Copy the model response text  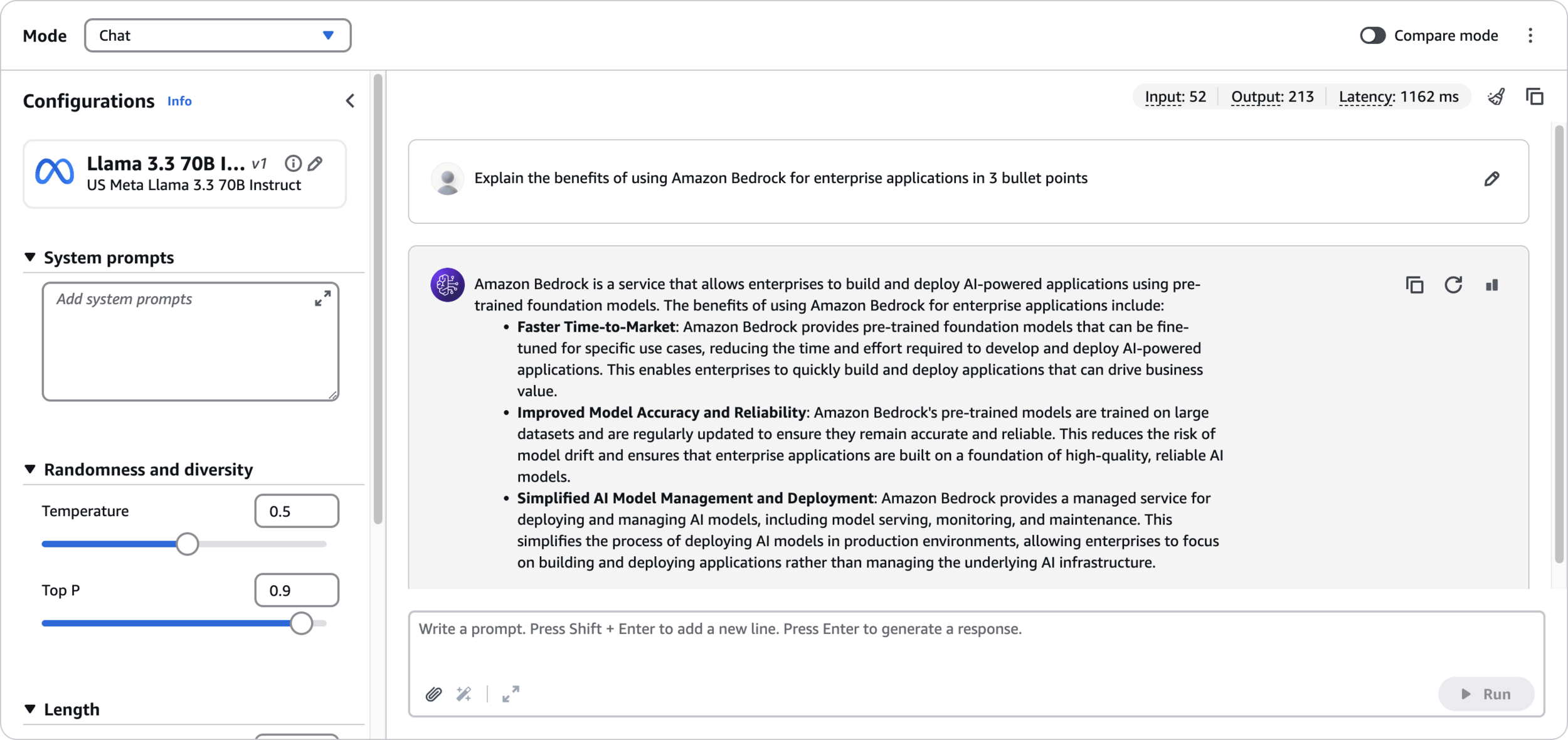1414,285
